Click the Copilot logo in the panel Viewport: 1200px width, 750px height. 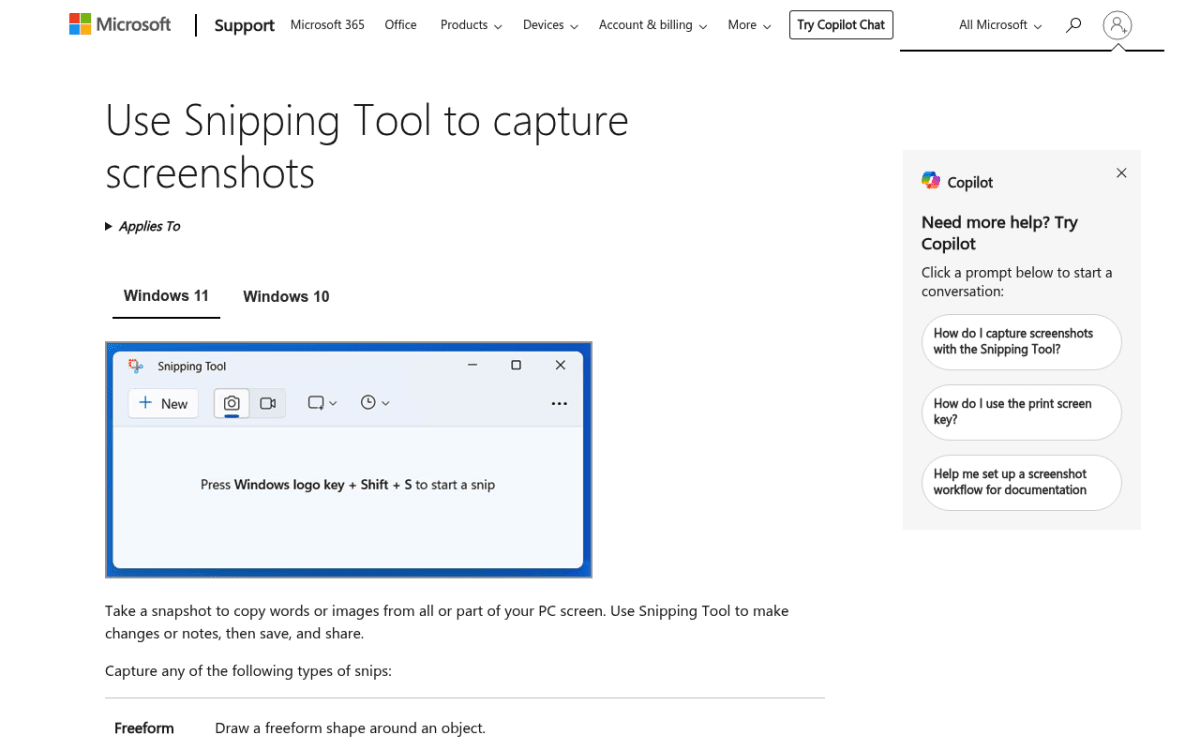pos(931,181)
